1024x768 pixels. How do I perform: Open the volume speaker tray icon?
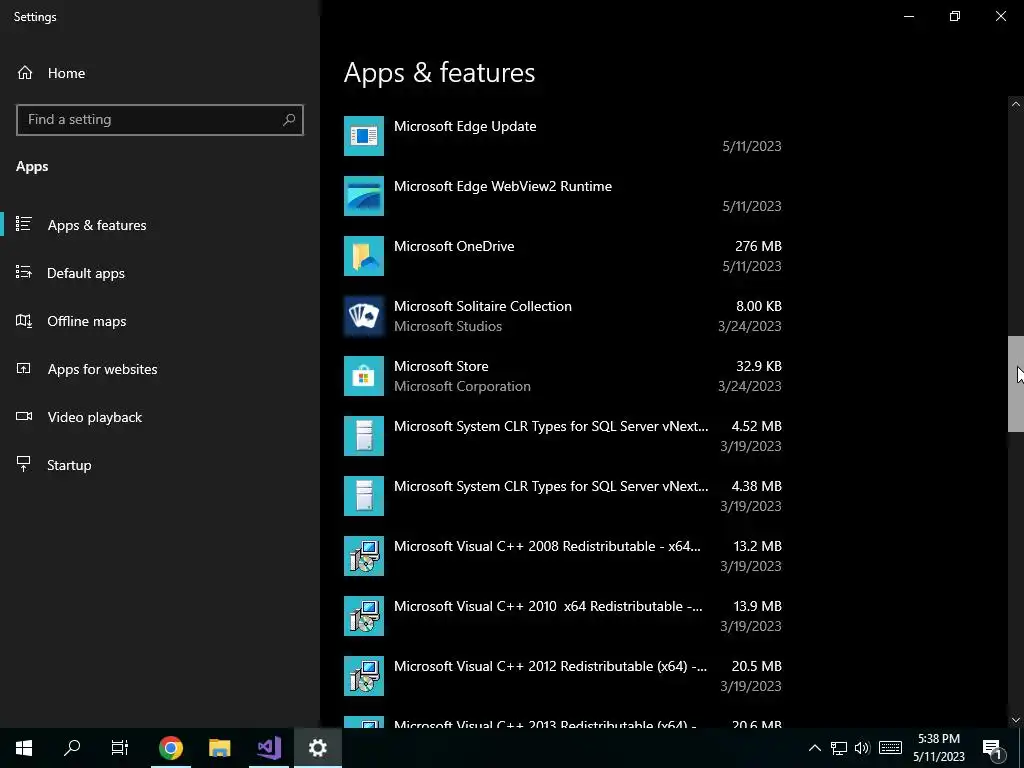862,748
